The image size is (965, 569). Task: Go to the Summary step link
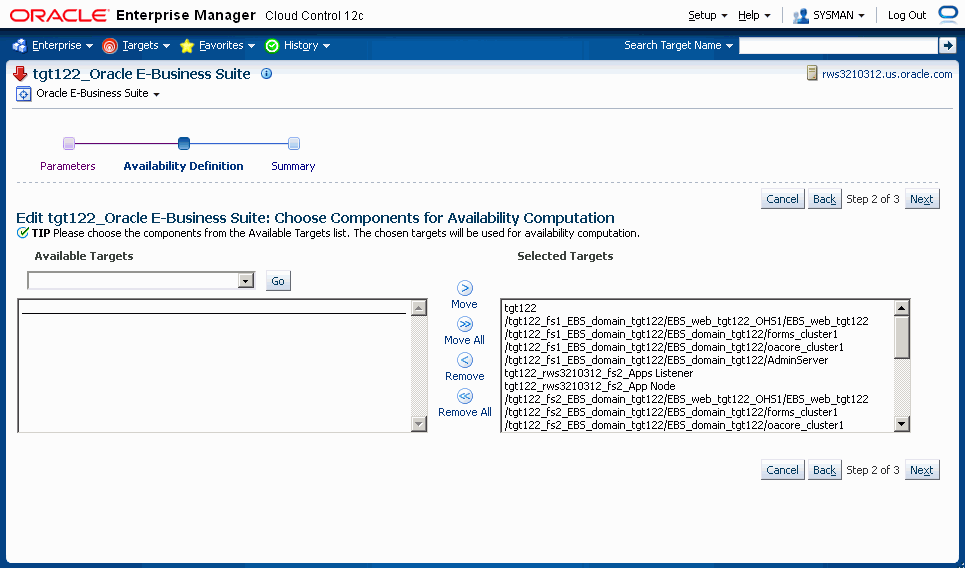(293, 166)
